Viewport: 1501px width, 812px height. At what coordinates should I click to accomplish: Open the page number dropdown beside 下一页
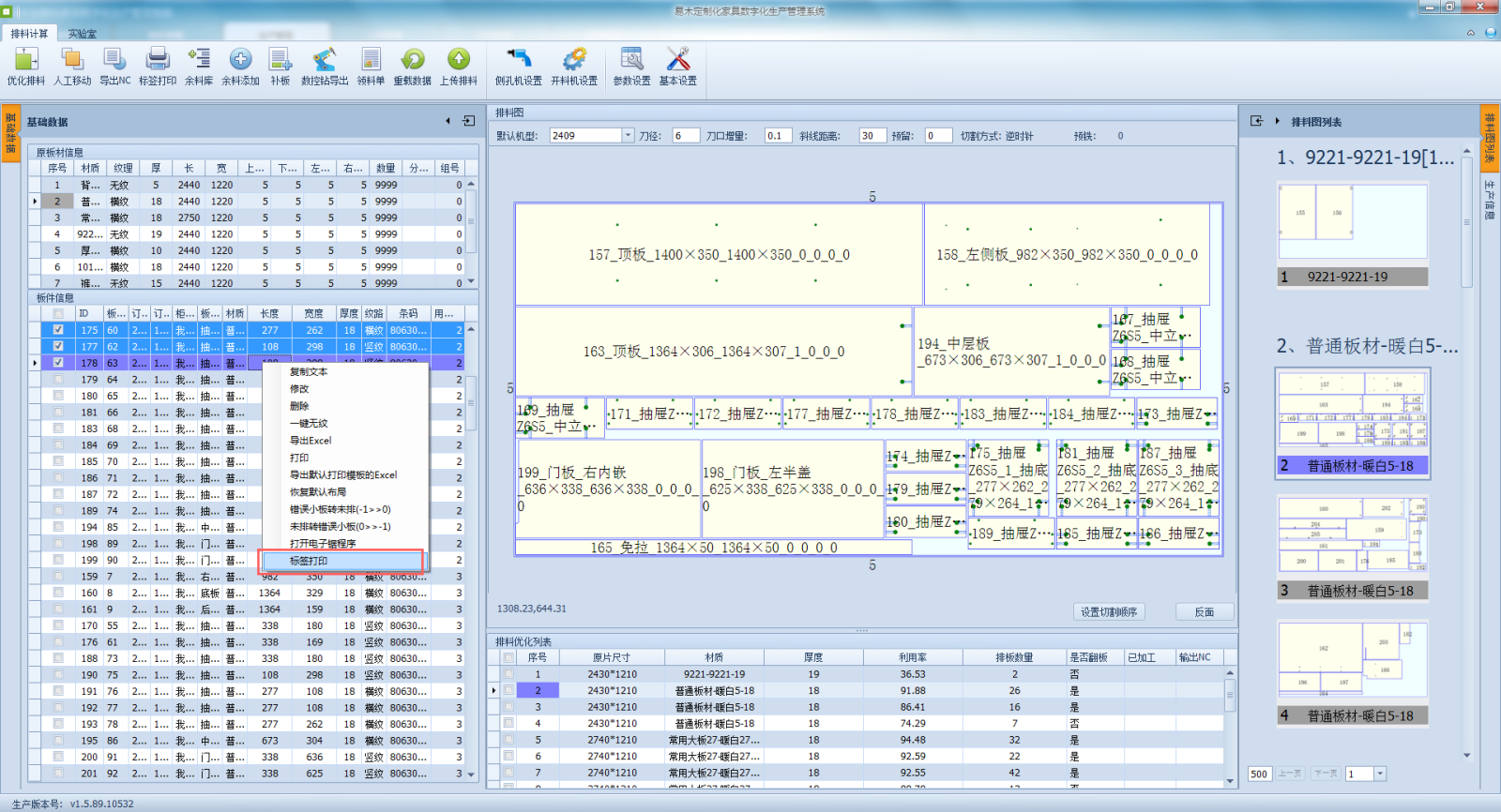point(1379,774)
